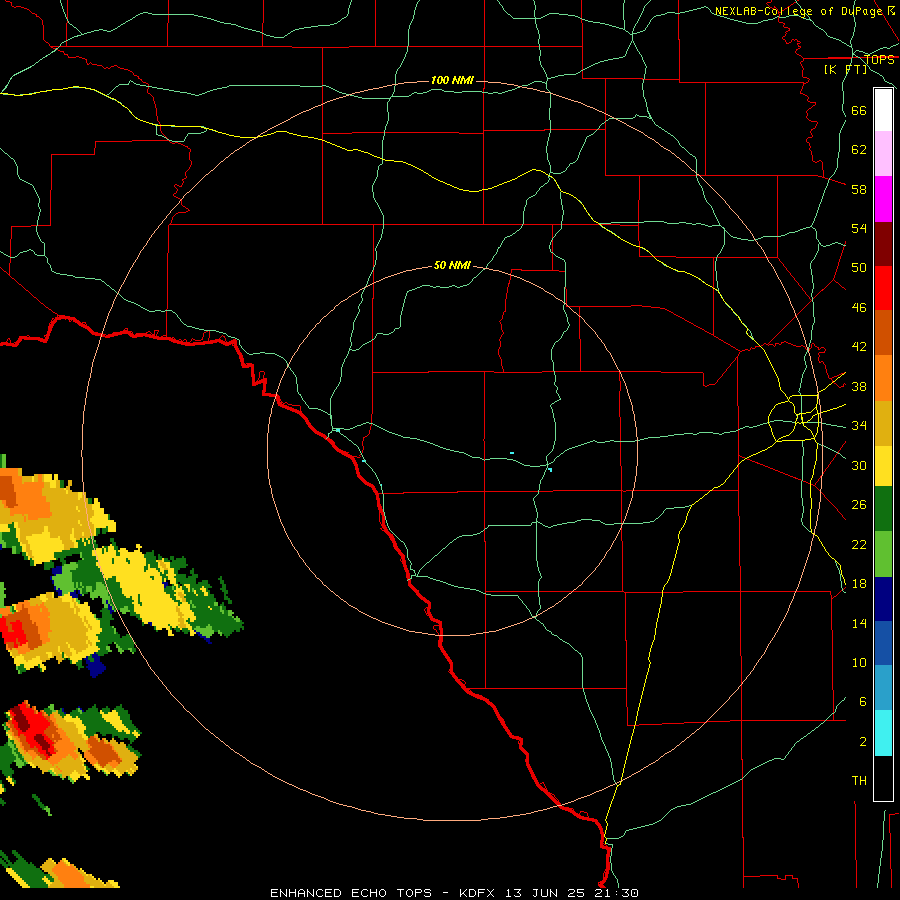Click the TOPS legend title
The width and height of the screenshot is (900, 900).
click(x=879, y=60)
